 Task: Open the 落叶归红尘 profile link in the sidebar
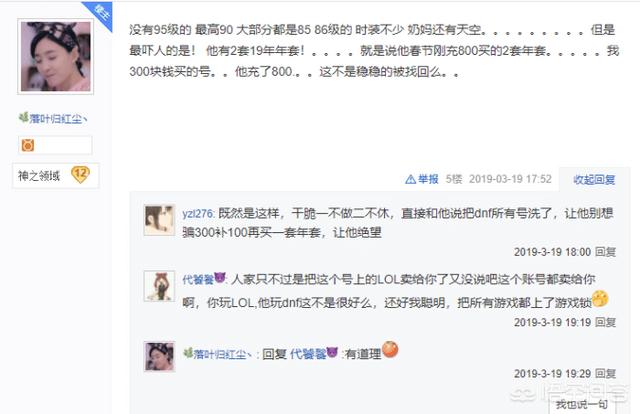tap(58, 119)
